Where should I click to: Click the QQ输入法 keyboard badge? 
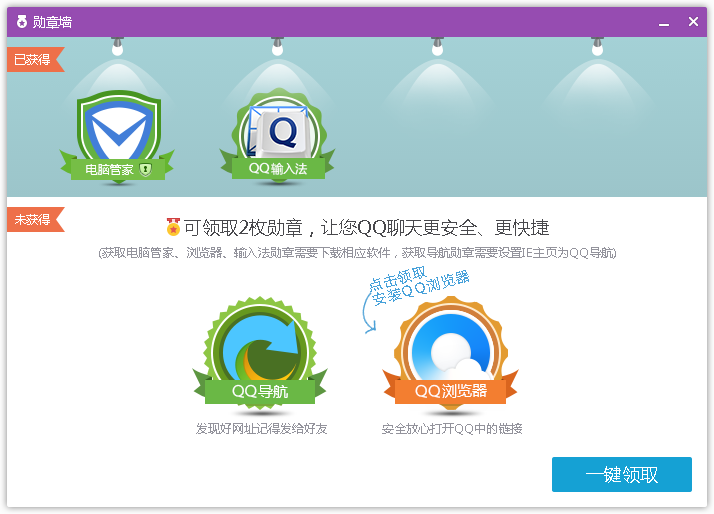[x=277, y=128]
